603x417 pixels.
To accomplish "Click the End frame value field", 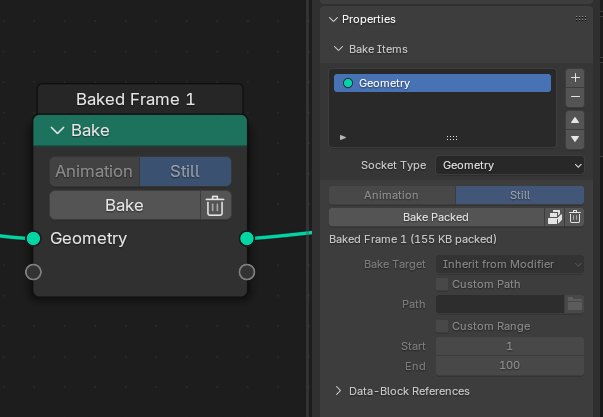I will pos(510,366).
